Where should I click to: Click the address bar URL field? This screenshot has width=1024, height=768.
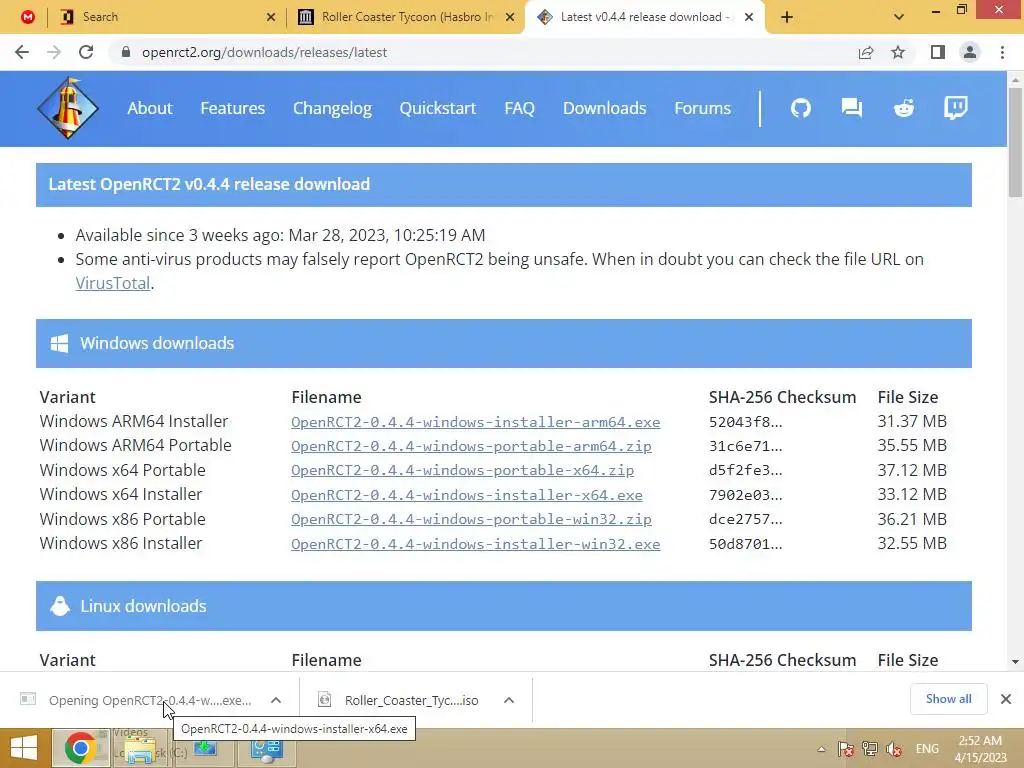tap(483, 52)
